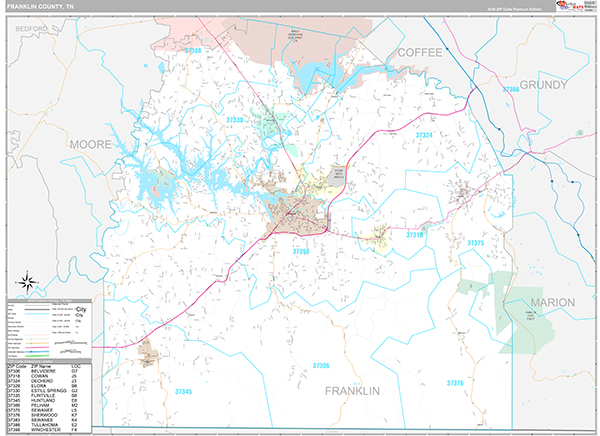Click the largest 'City' sample in the legend

(81, 309)
